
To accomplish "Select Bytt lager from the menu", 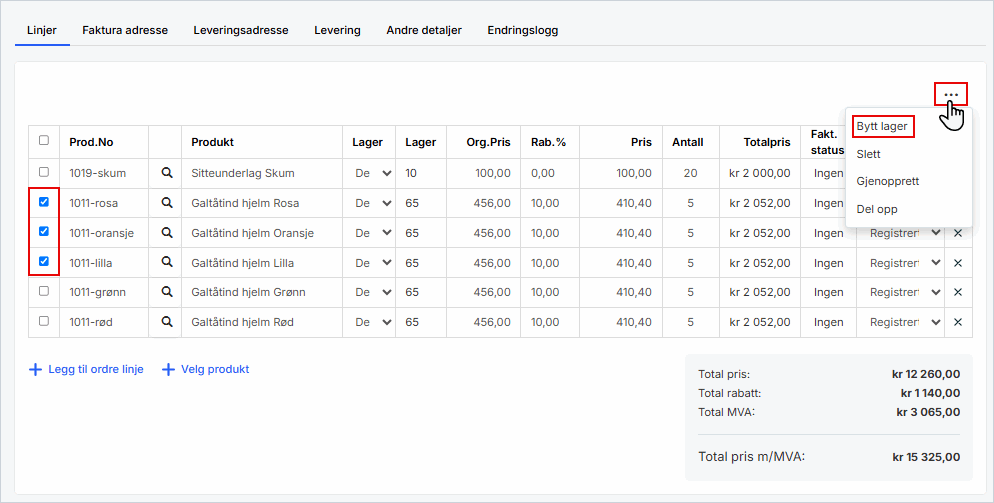I will 882,127.
